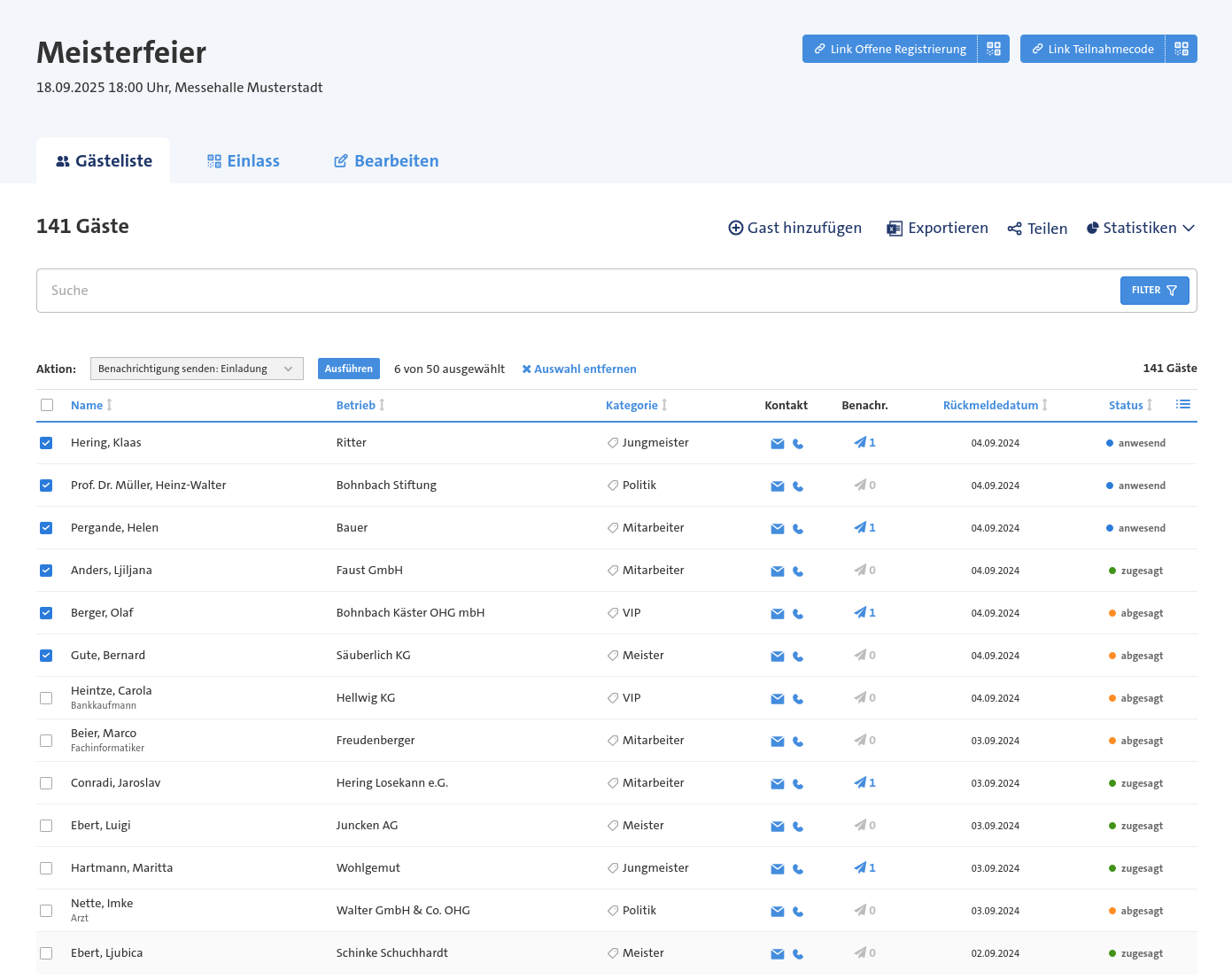Click the Auswahl entfernen link

[x=579, y=369]
